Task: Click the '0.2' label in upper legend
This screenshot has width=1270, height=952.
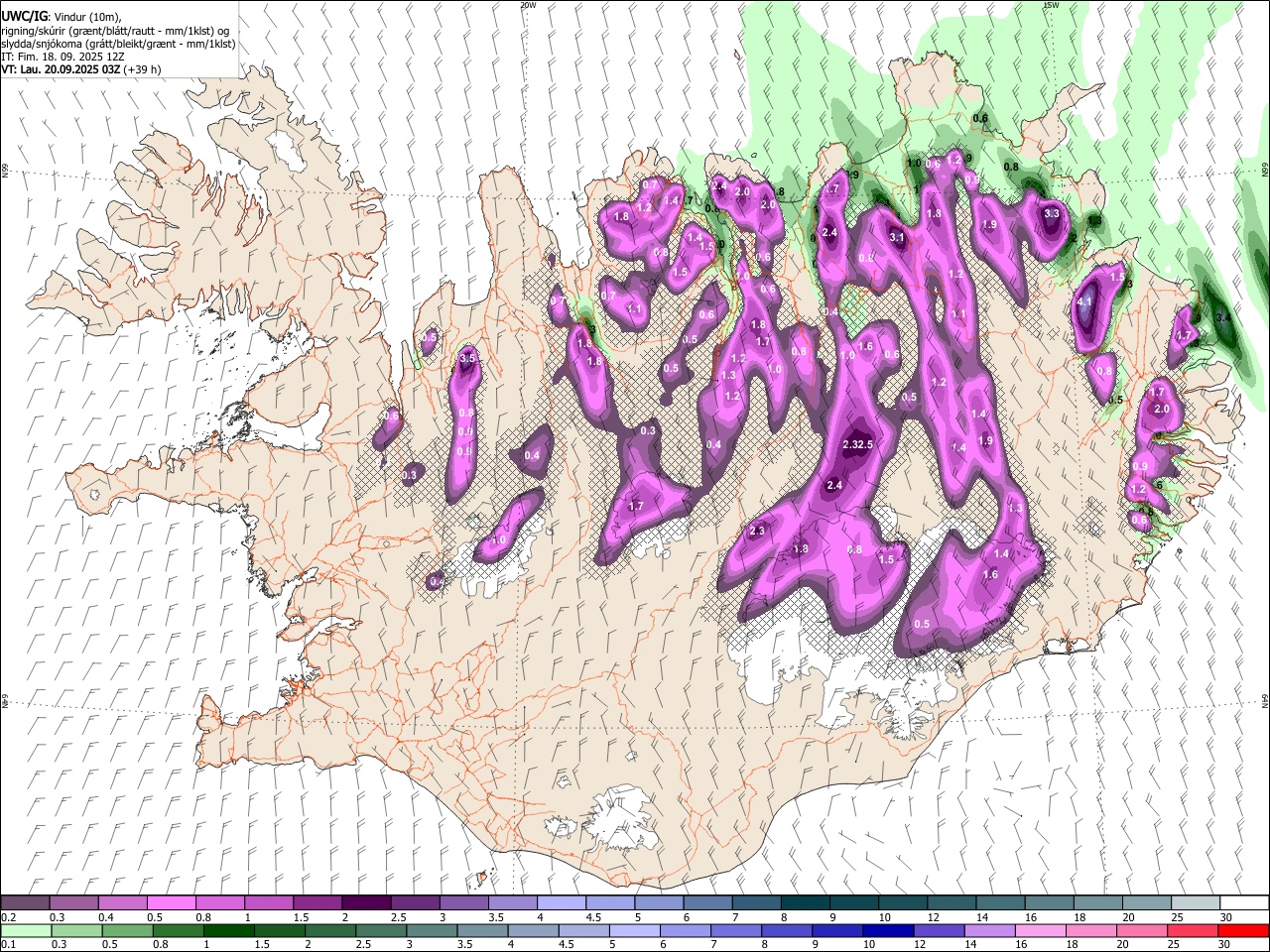Action: [8, 917]
